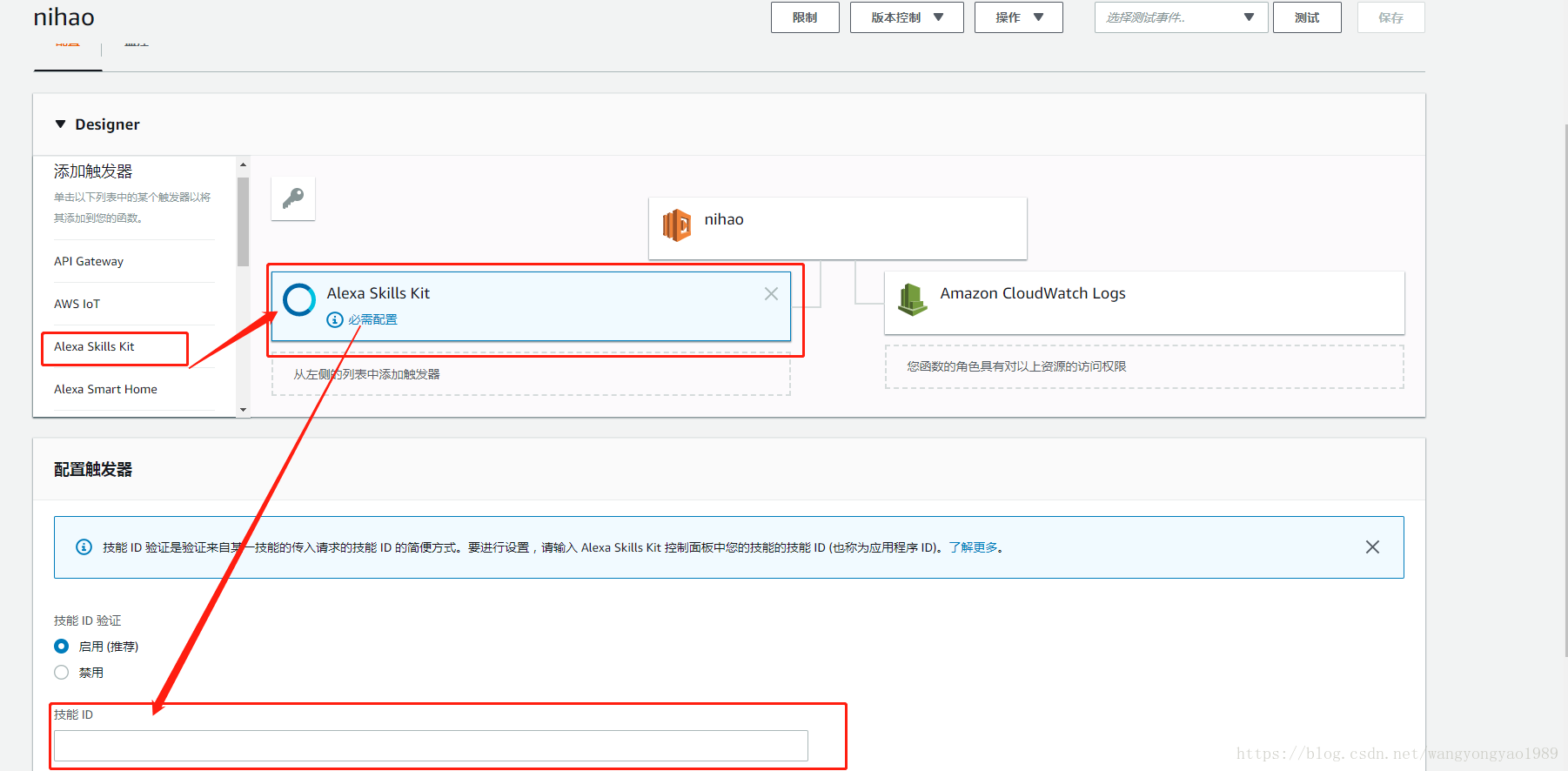Click the 测试 button

coord(1307,17)
